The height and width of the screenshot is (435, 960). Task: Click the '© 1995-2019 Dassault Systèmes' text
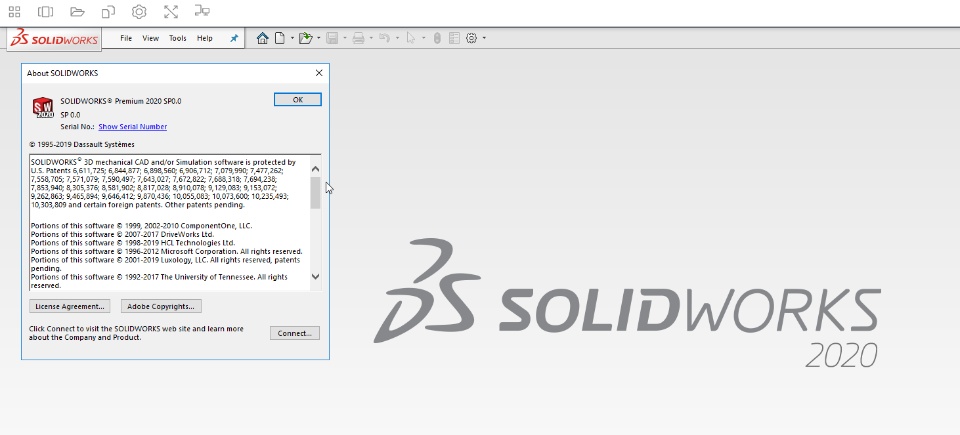click(81, 145)
